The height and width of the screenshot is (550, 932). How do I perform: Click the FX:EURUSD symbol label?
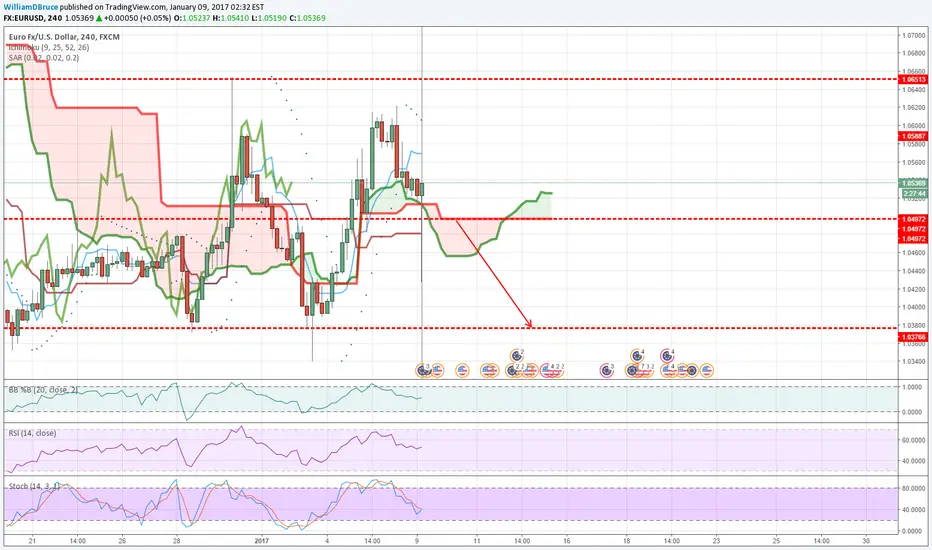pyautogui.click(x=23, y=18)
